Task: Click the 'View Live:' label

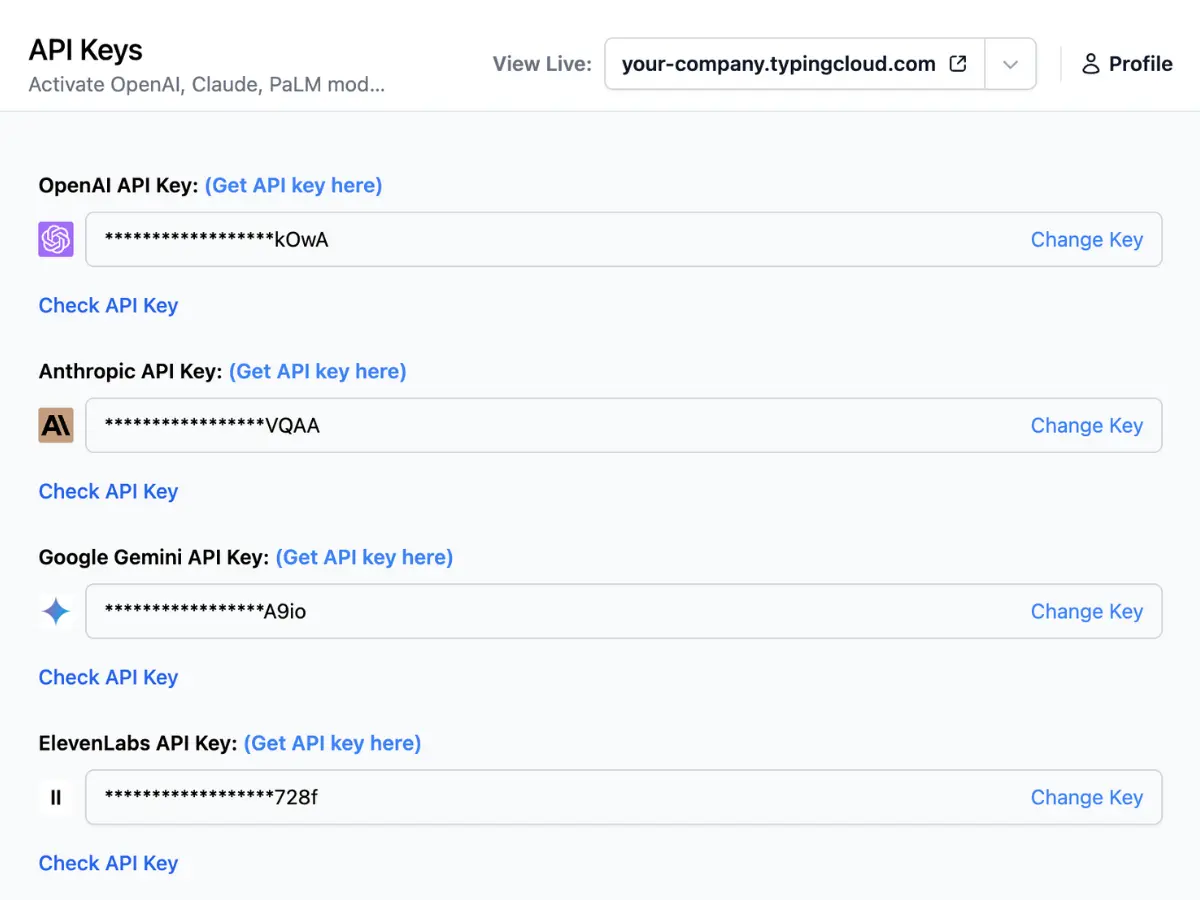Action: [x=542, y=64]
